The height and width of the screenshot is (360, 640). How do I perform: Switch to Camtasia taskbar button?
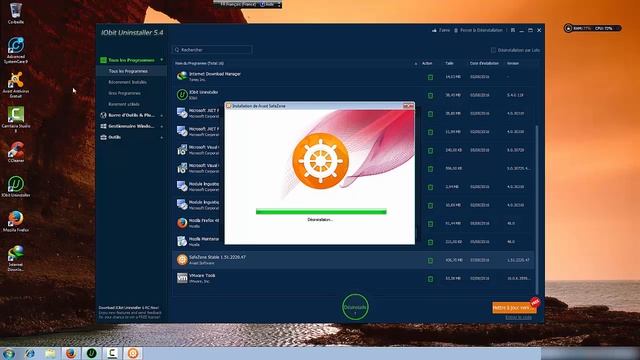pos(112,353)
